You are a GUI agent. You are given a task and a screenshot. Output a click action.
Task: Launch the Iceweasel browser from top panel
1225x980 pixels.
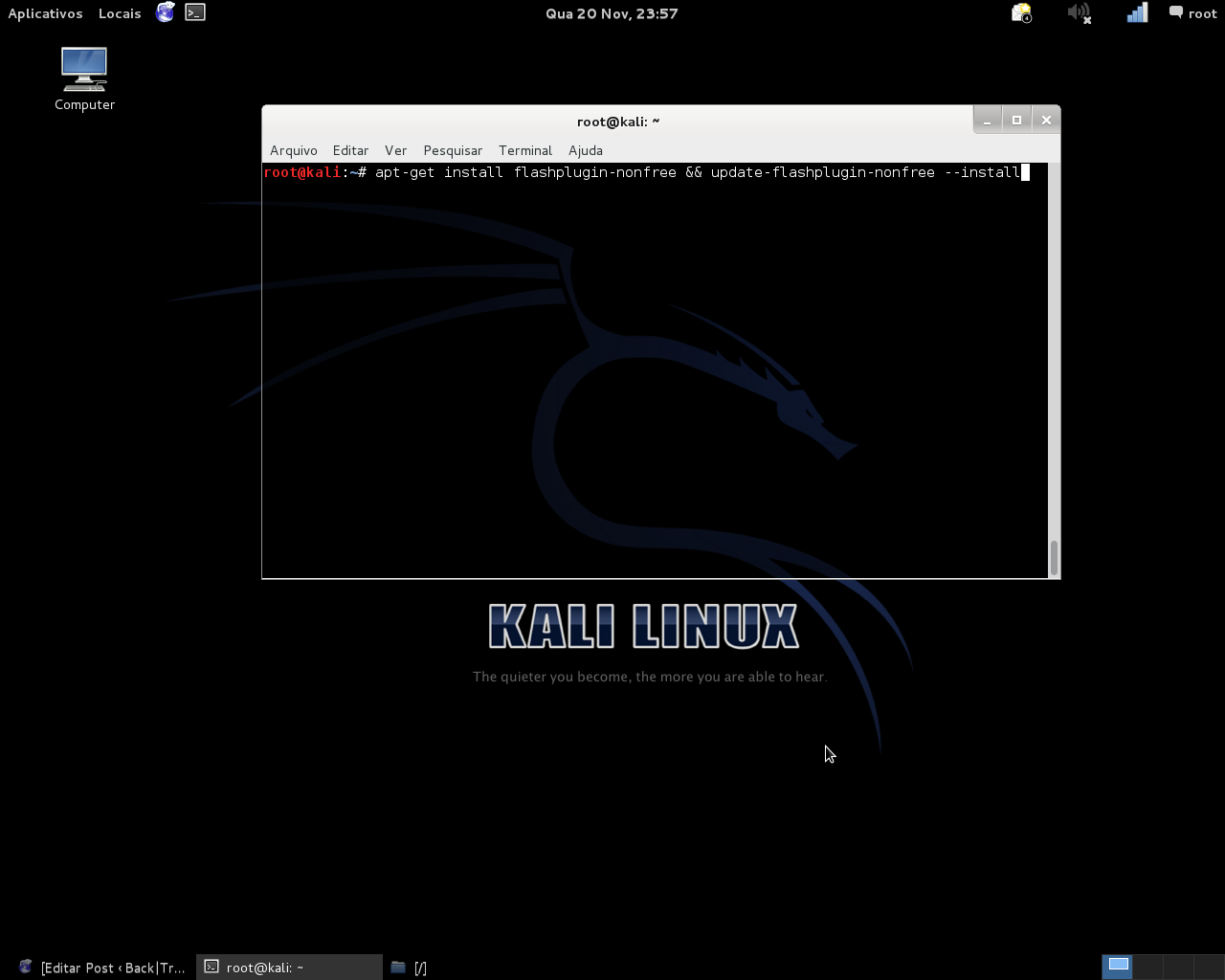click(166, 12)
